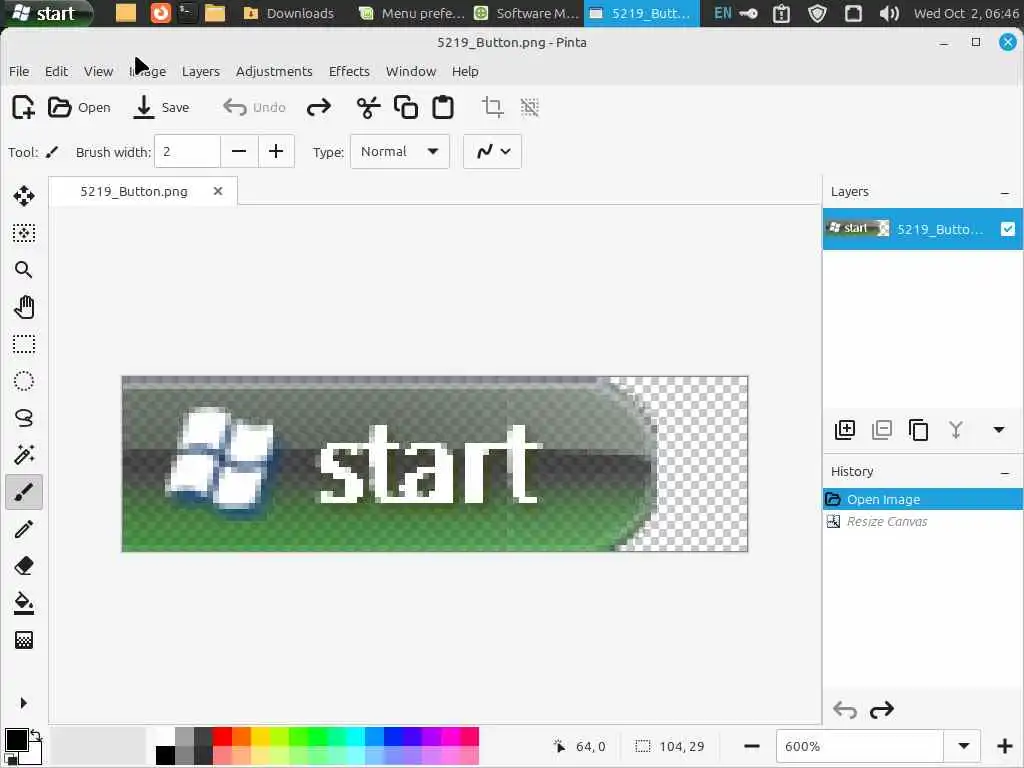This screenshot has width=1024, height=768.
Task: Open the Adjustments menu
Action: tap(274, 71)
